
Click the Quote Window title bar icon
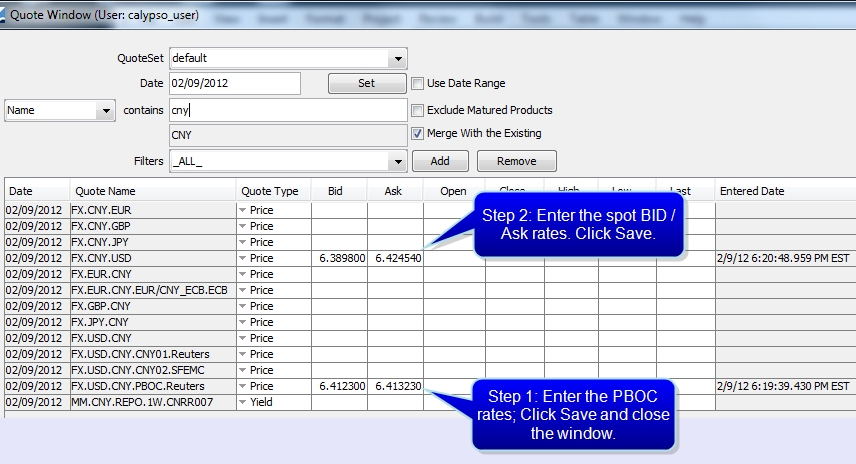pyautogui.click(x=2, y=15)
